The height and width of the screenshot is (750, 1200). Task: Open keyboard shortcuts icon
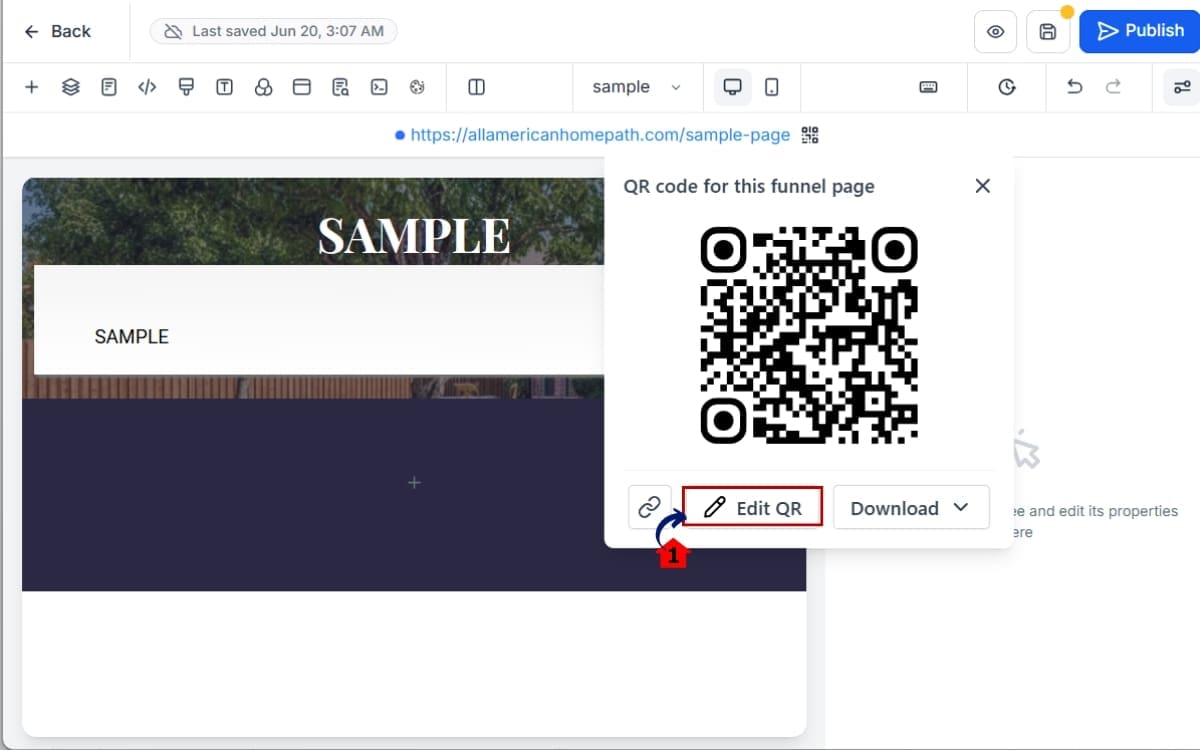click(x=928, y=87)
